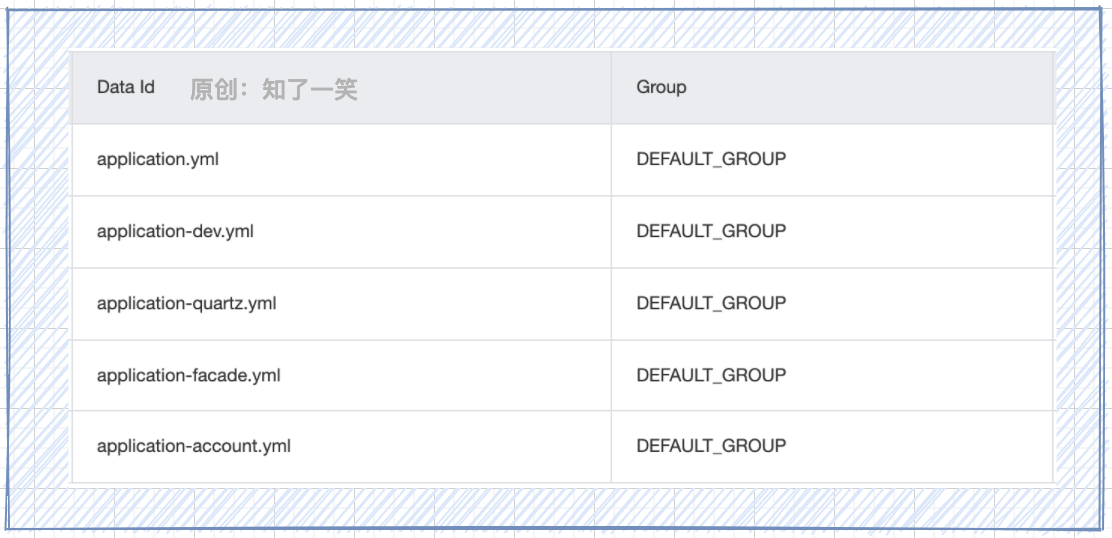
Task: Click the hatched frame right of the table
Action: [1079, 268]
